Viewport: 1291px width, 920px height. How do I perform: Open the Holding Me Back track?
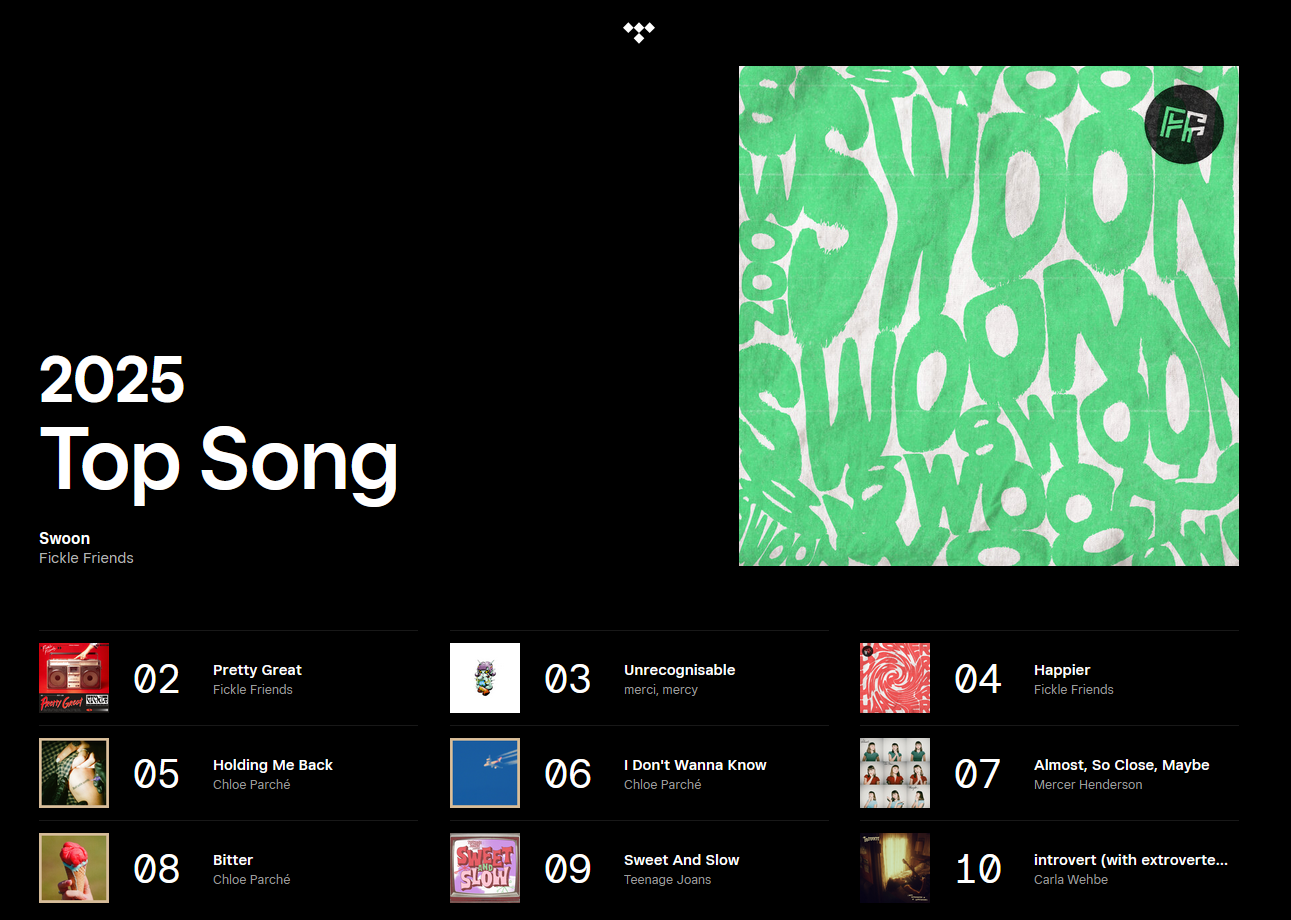click(272, 765)
